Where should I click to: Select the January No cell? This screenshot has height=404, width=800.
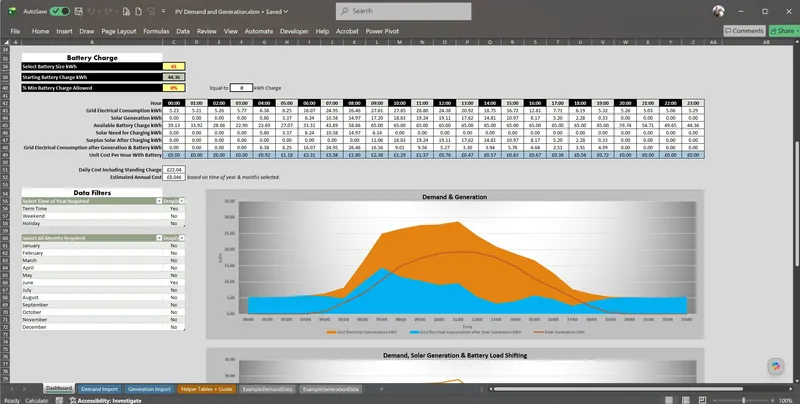[174, 245]
